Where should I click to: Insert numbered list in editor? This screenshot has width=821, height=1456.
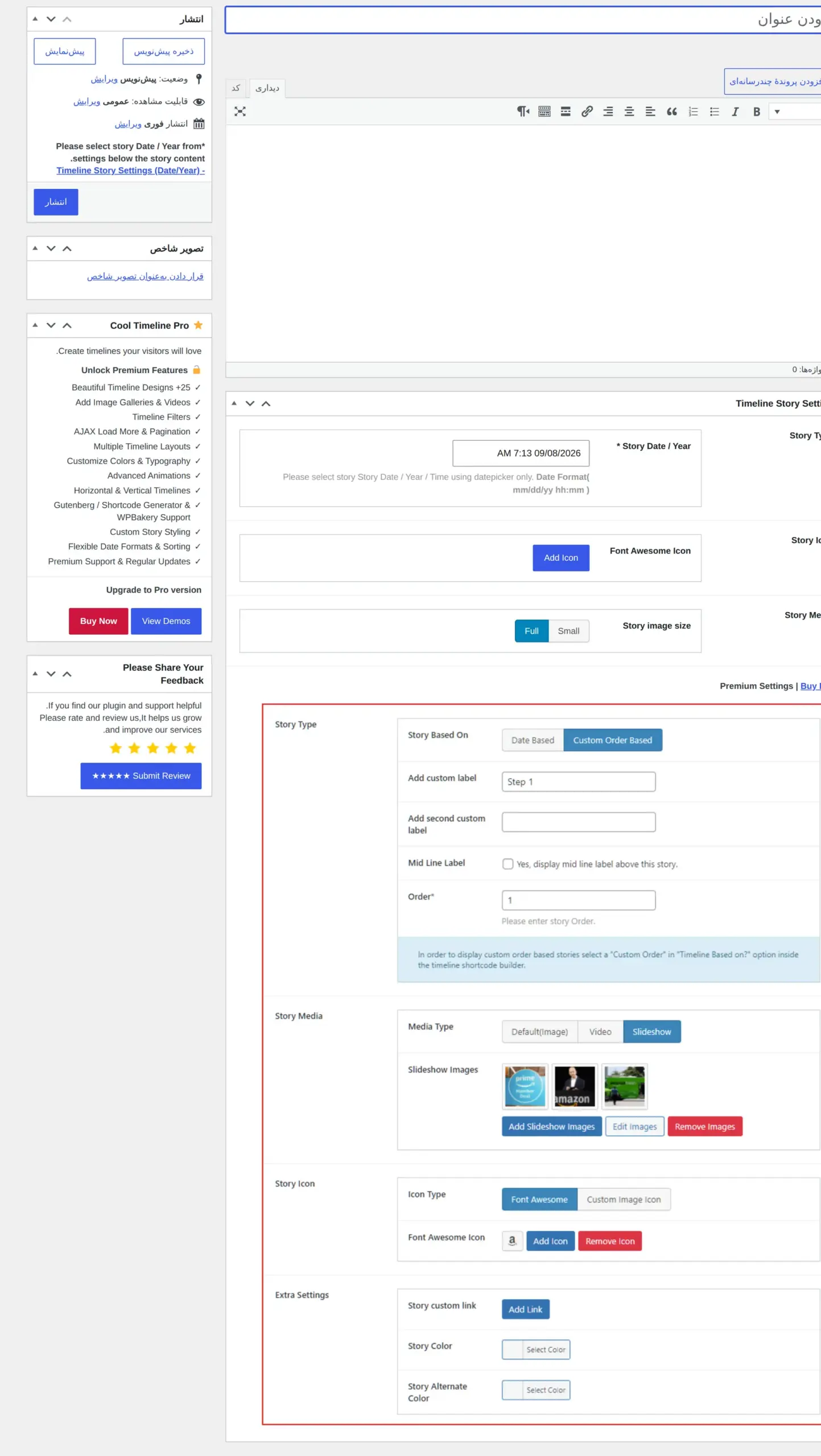[693, 112]
